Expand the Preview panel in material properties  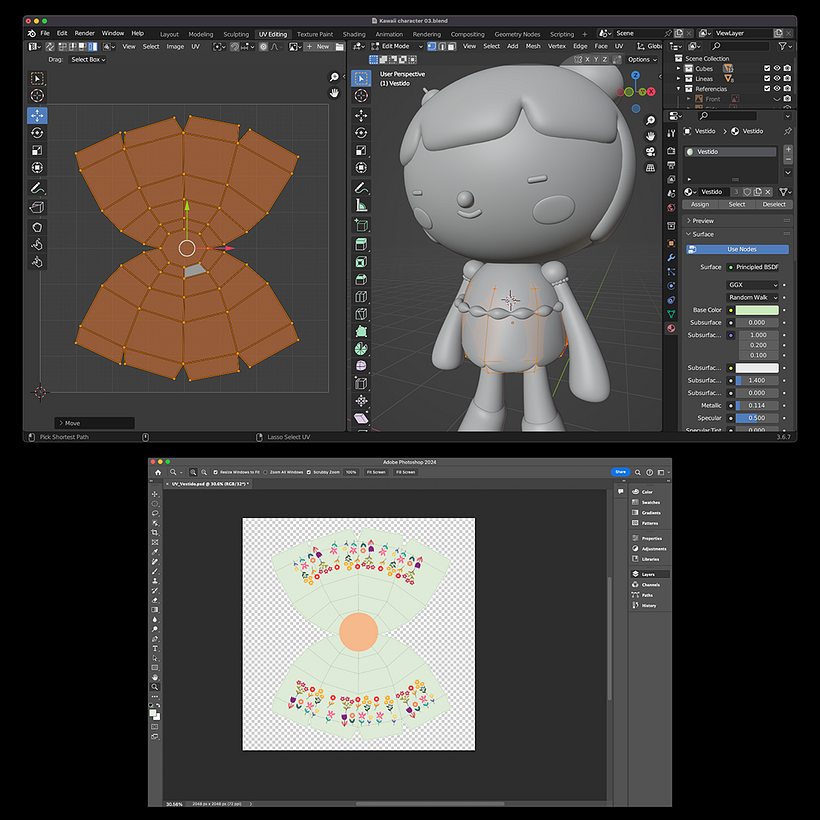(x=703, y=220)
